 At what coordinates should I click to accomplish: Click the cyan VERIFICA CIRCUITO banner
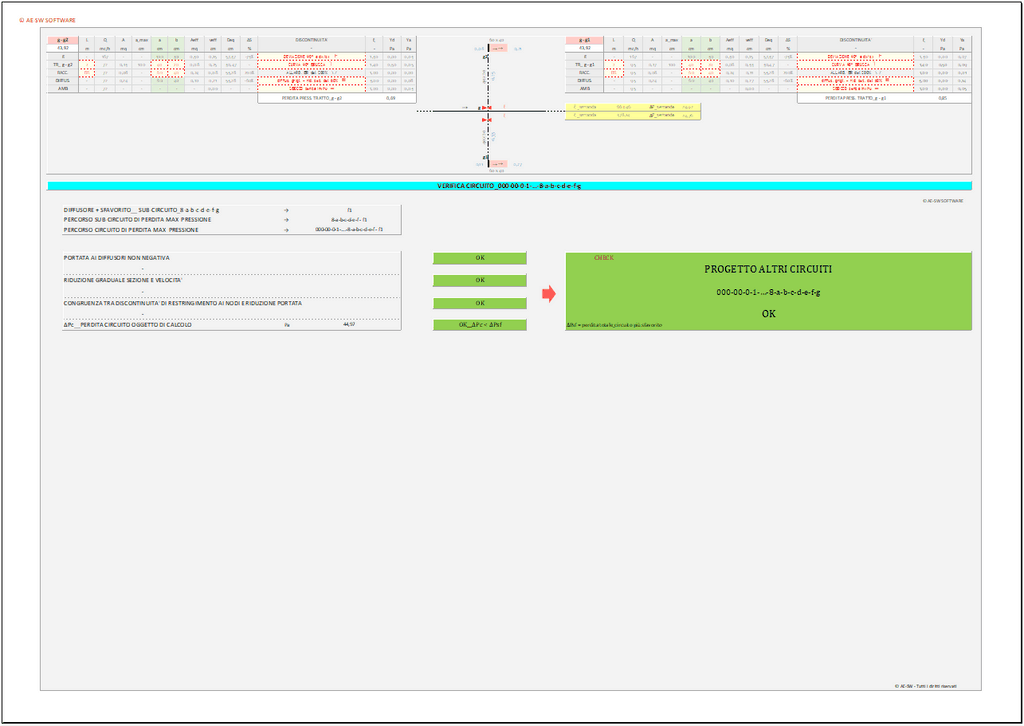pos(509,186)
